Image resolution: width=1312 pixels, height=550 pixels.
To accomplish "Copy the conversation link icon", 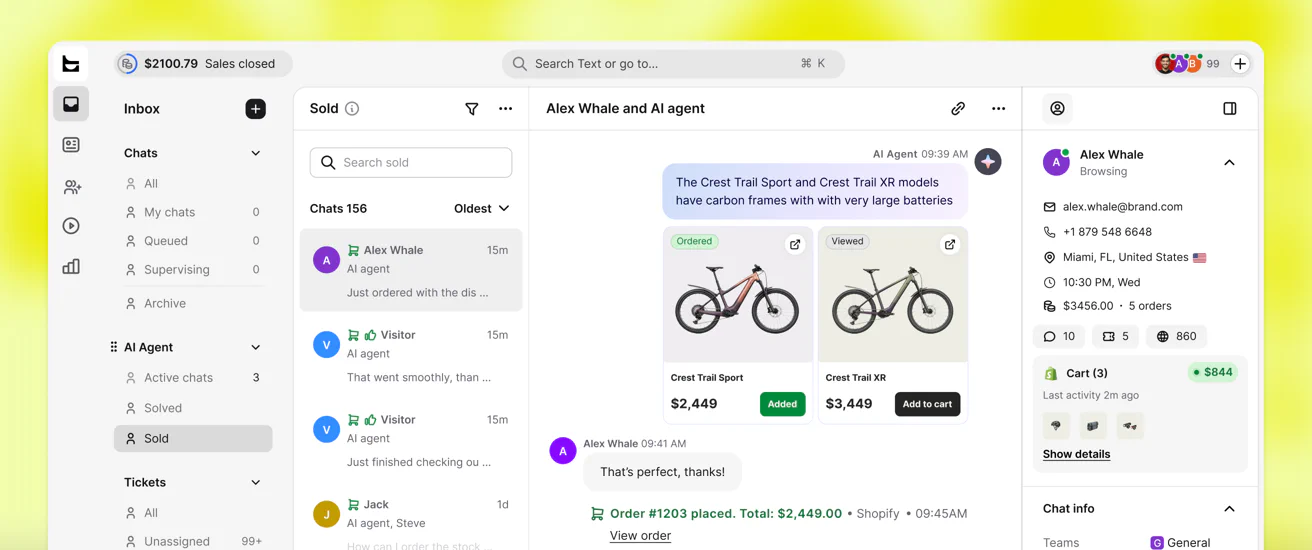I will [958, 109].
